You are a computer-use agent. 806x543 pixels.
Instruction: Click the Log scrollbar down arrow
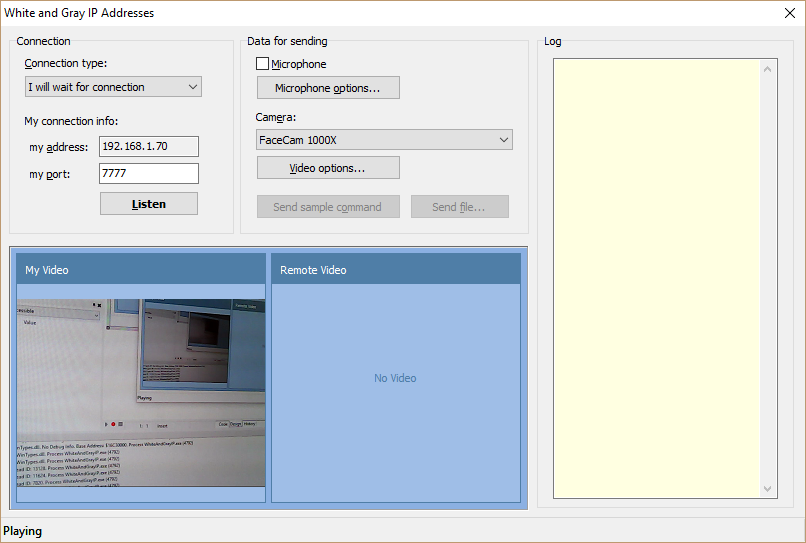(768, 489)
